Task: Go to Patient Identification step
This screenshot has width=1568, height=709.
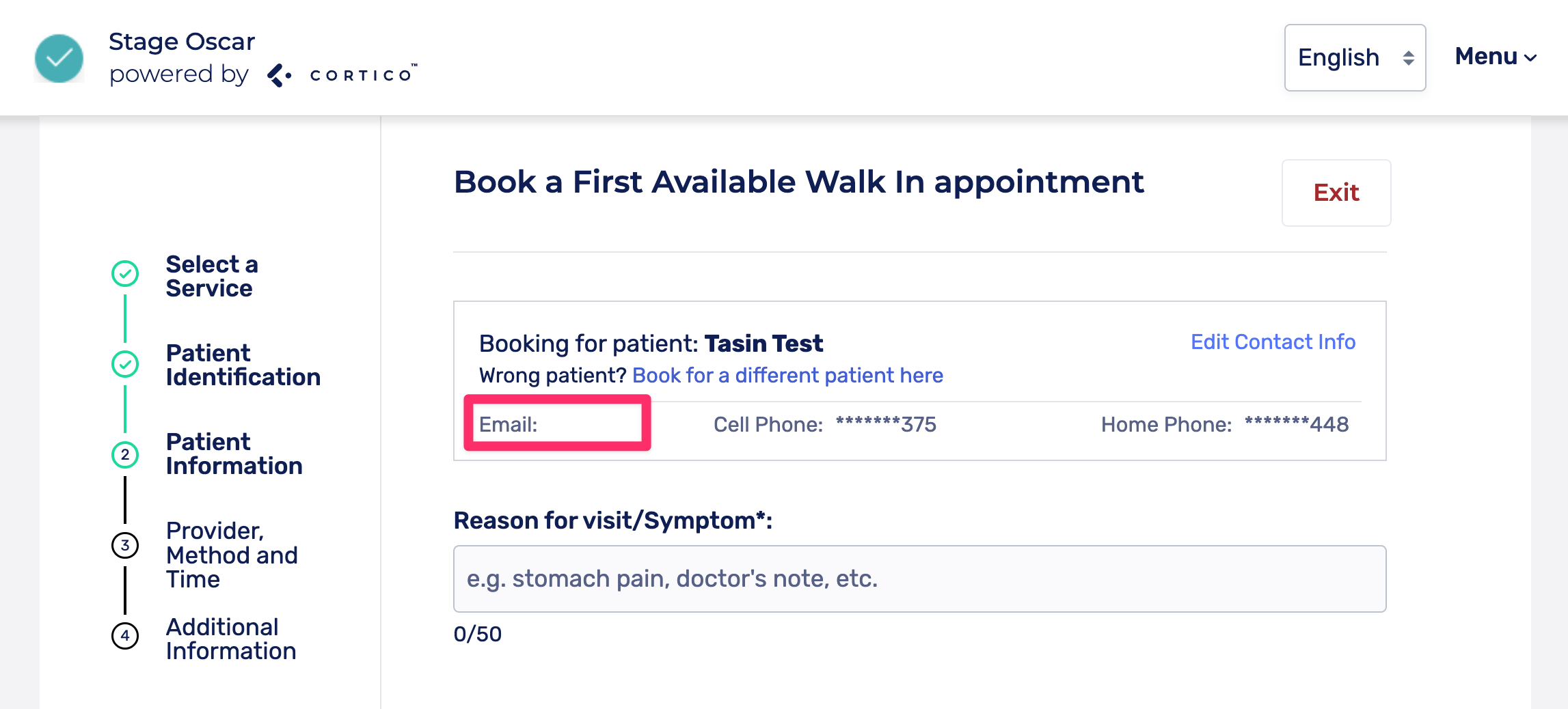Action: [243, 365]
